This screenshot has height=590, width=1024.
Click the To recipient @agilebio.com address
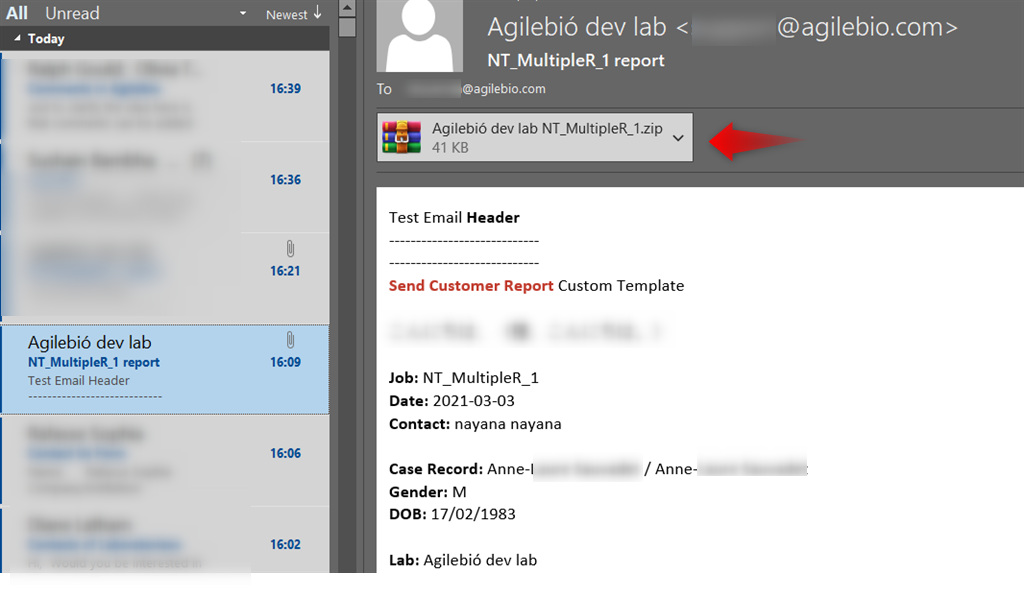coord(475,89)
